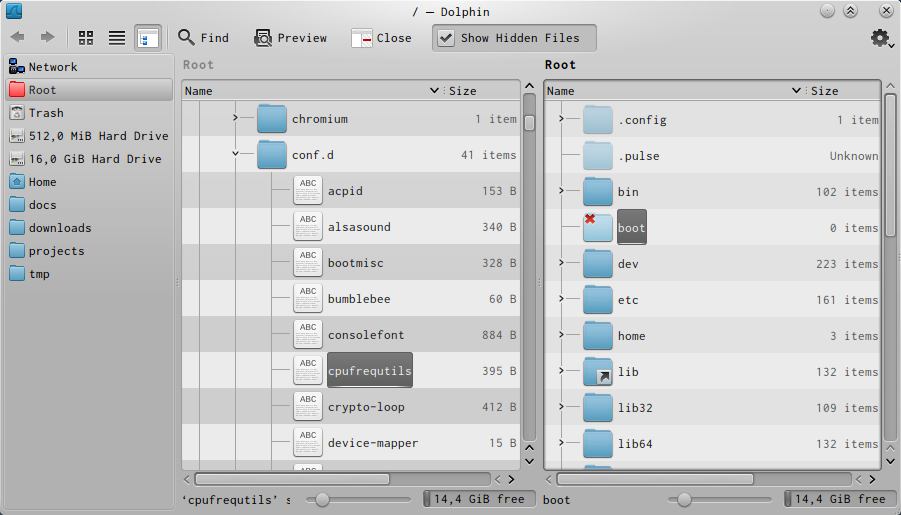
Task: Expand the lib64 folder
Action: 561,443
